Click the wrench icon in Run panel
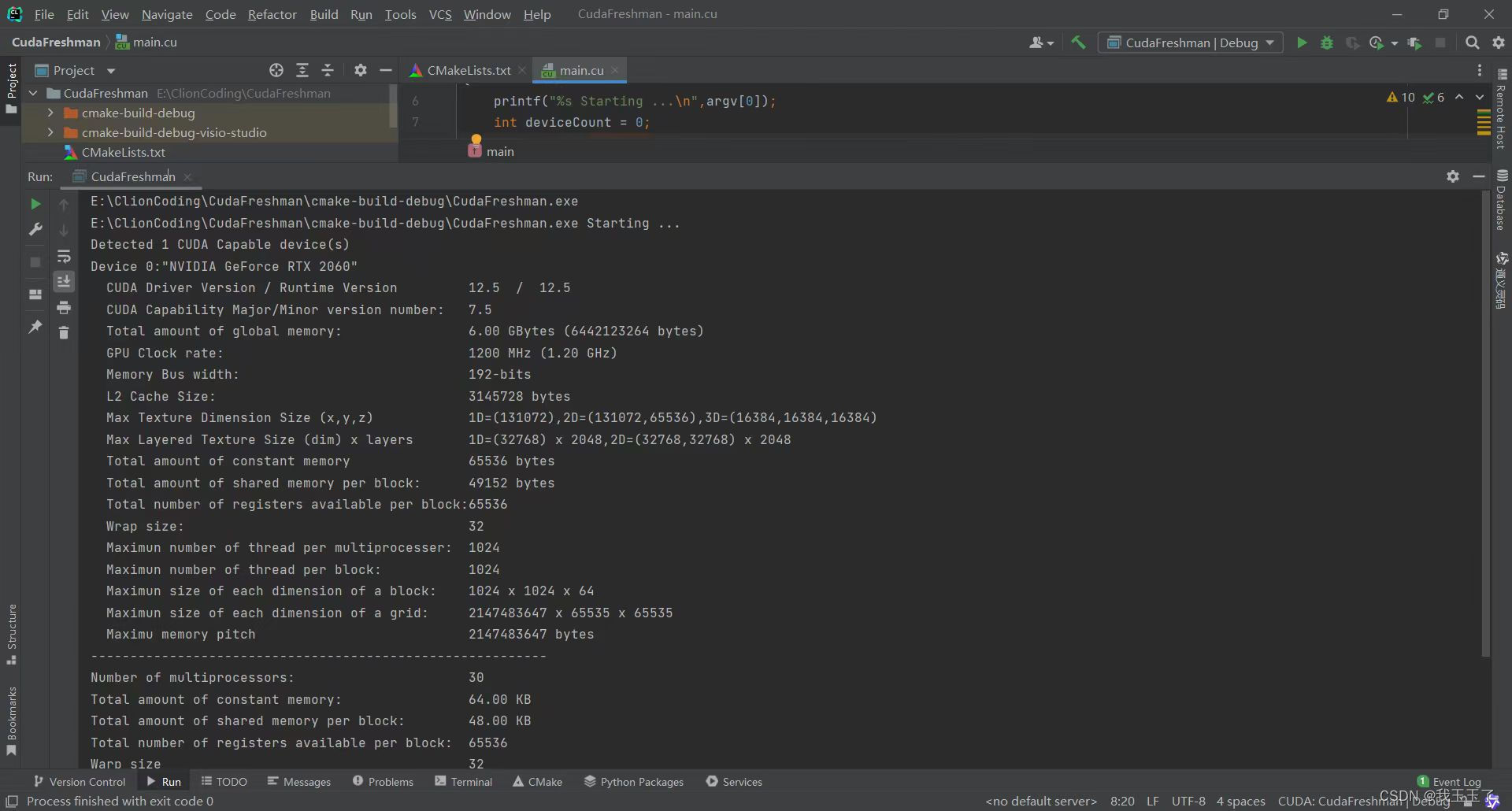Screen dimensions: 1512x811 pos(35,229)
